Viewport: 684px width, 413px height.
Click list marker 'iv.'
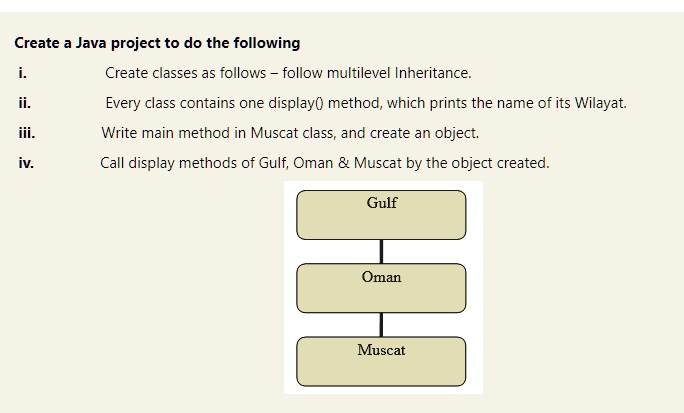(26, 163)
